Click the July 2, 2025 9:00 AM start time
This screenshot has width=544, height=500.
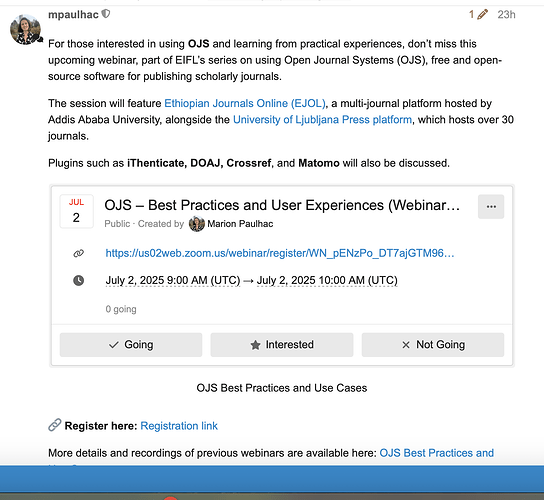coord(173,280)
